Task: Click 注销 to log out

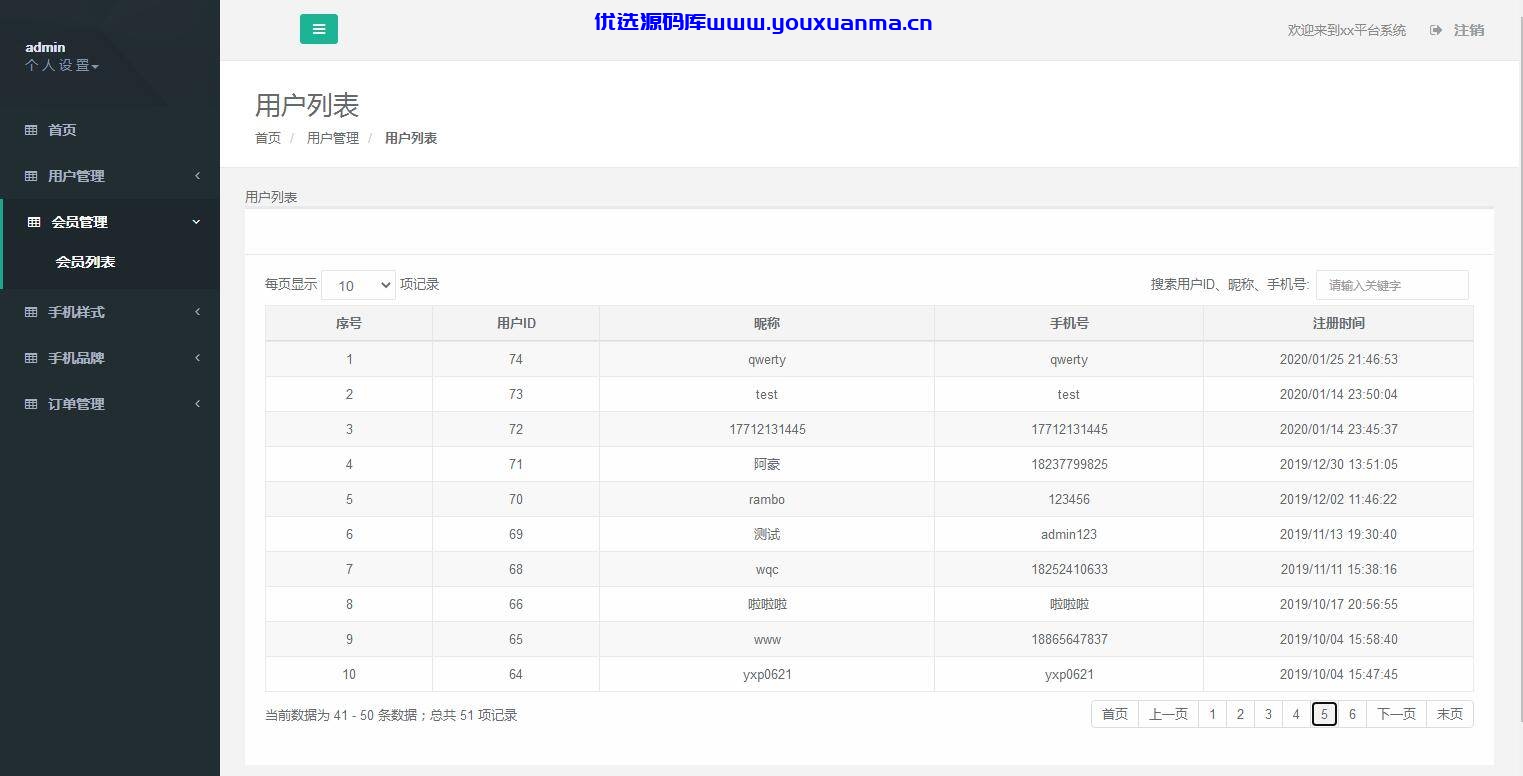Action: pyautogui.click(x=1469, y=30)
